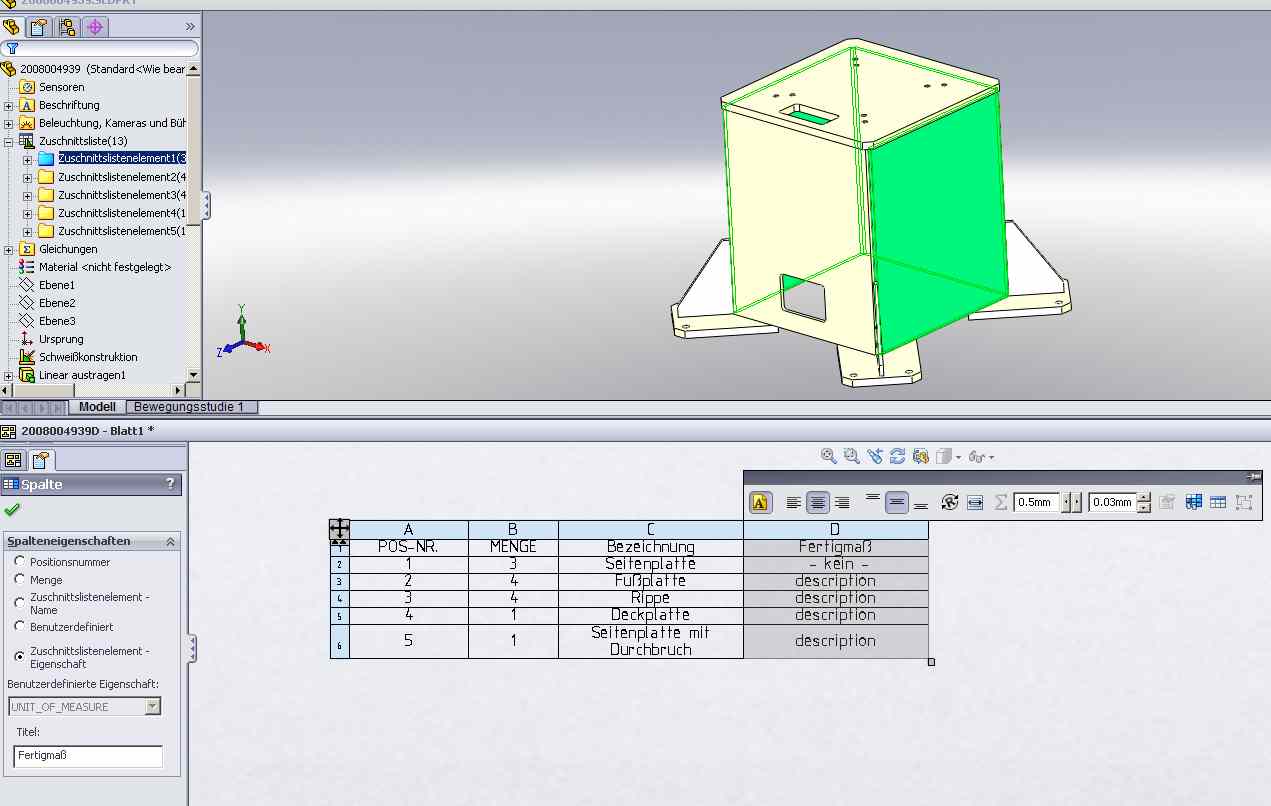Screen dimensions: 1271x806
Task: Expand the Linear austragen1 feature
Action: pyautogui.click(x=9, y=375)
